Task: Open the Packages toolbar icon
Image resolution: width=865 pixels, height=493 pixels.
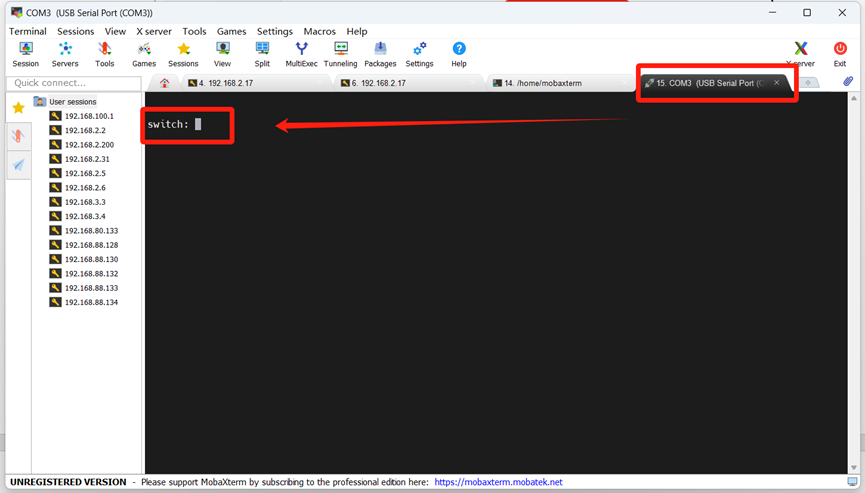Action: coord(380,54)
